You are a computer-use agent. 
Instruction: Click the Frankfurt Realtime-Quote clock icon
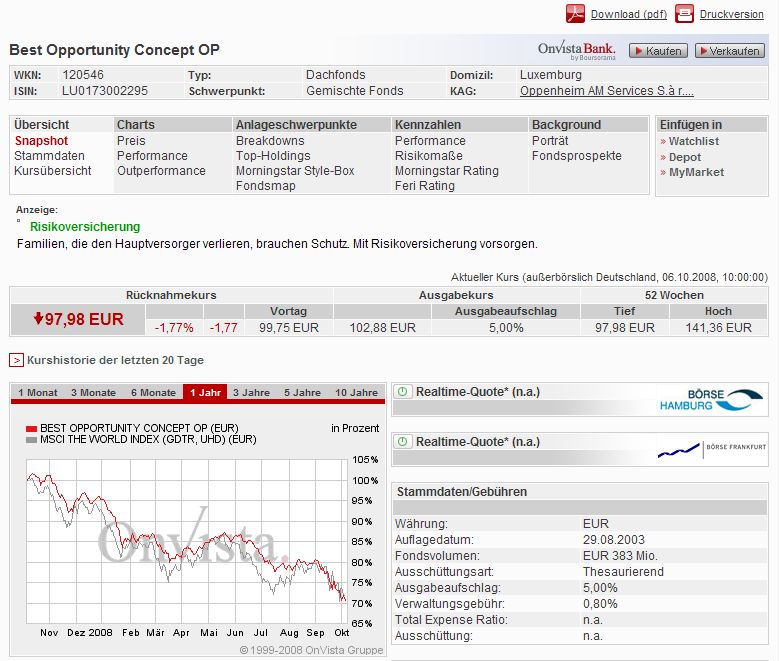click(x=403, y=441)
